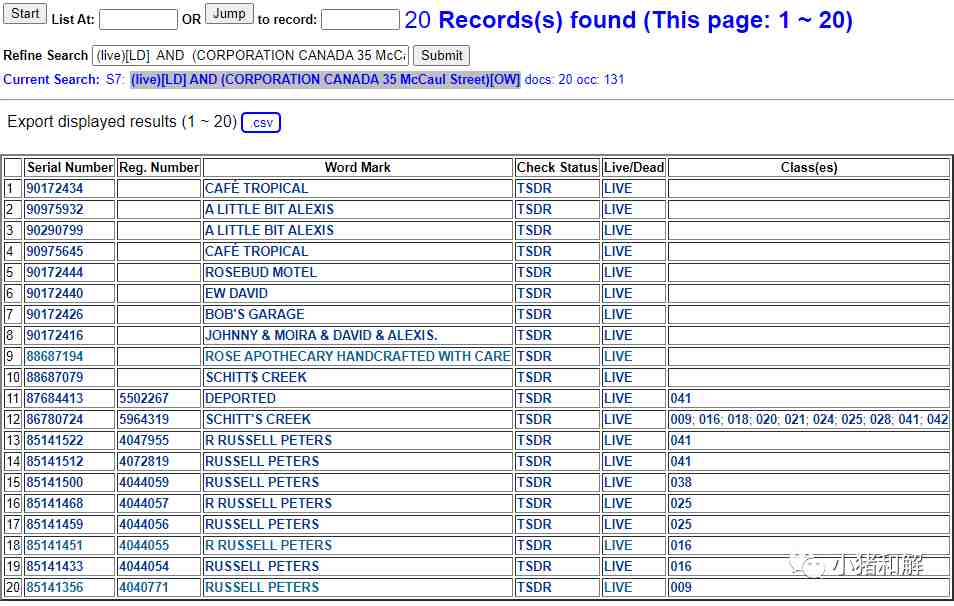954x606 pixels.
Task: Click the jump to record input field
Action: [360, 20]
